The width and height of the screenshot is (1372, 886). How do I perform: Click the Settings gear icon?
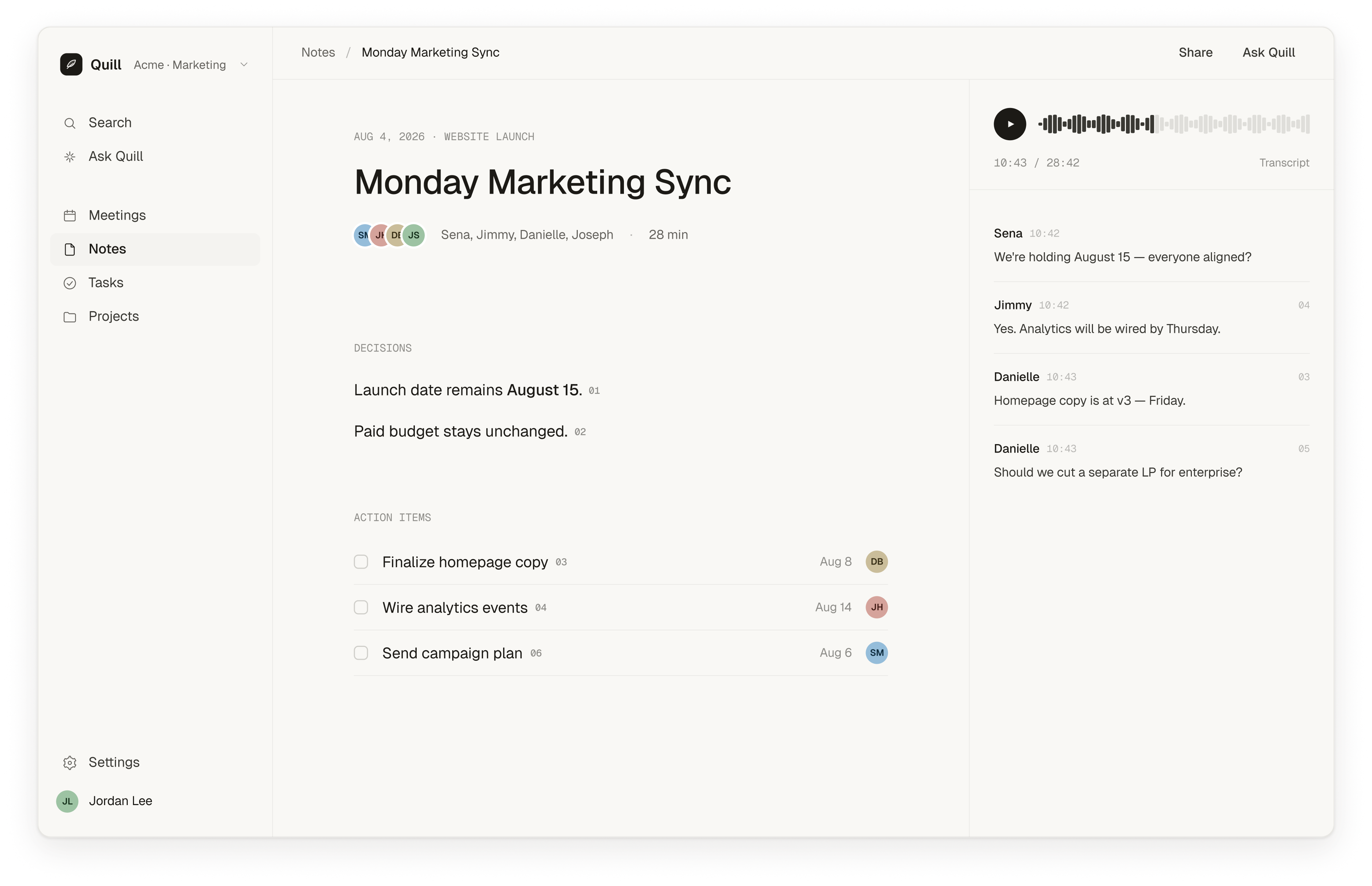pyautogui.click(x=70, y=763)
